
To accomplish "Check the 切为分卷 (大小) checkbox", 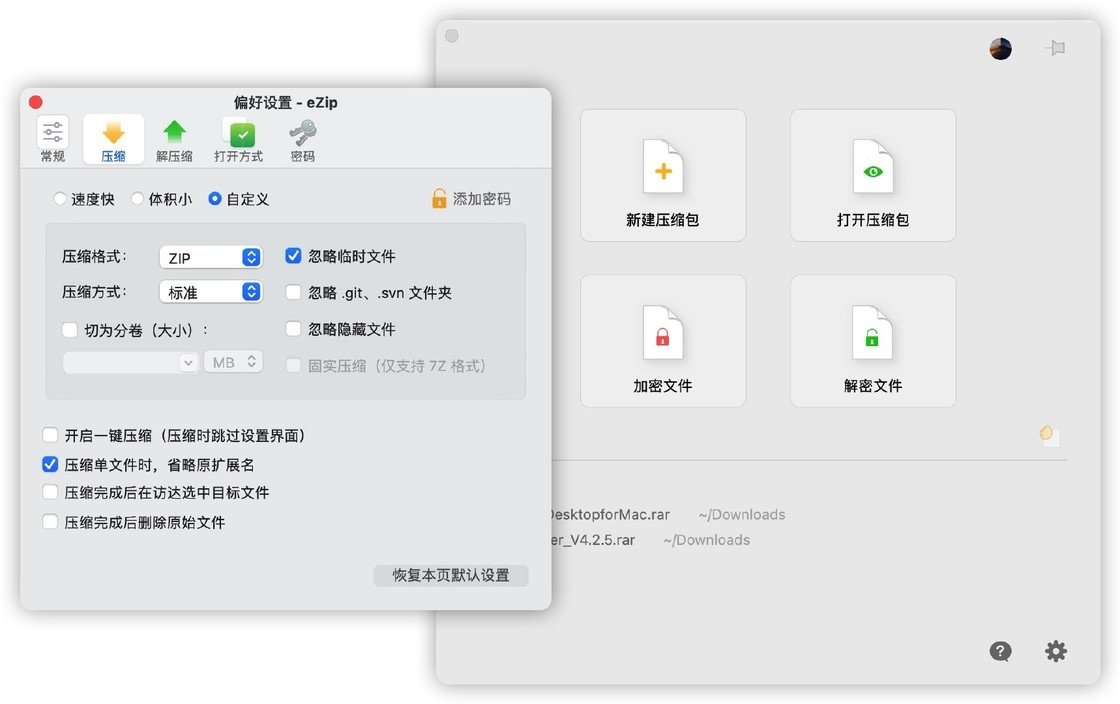I will [x=70, y=330].
